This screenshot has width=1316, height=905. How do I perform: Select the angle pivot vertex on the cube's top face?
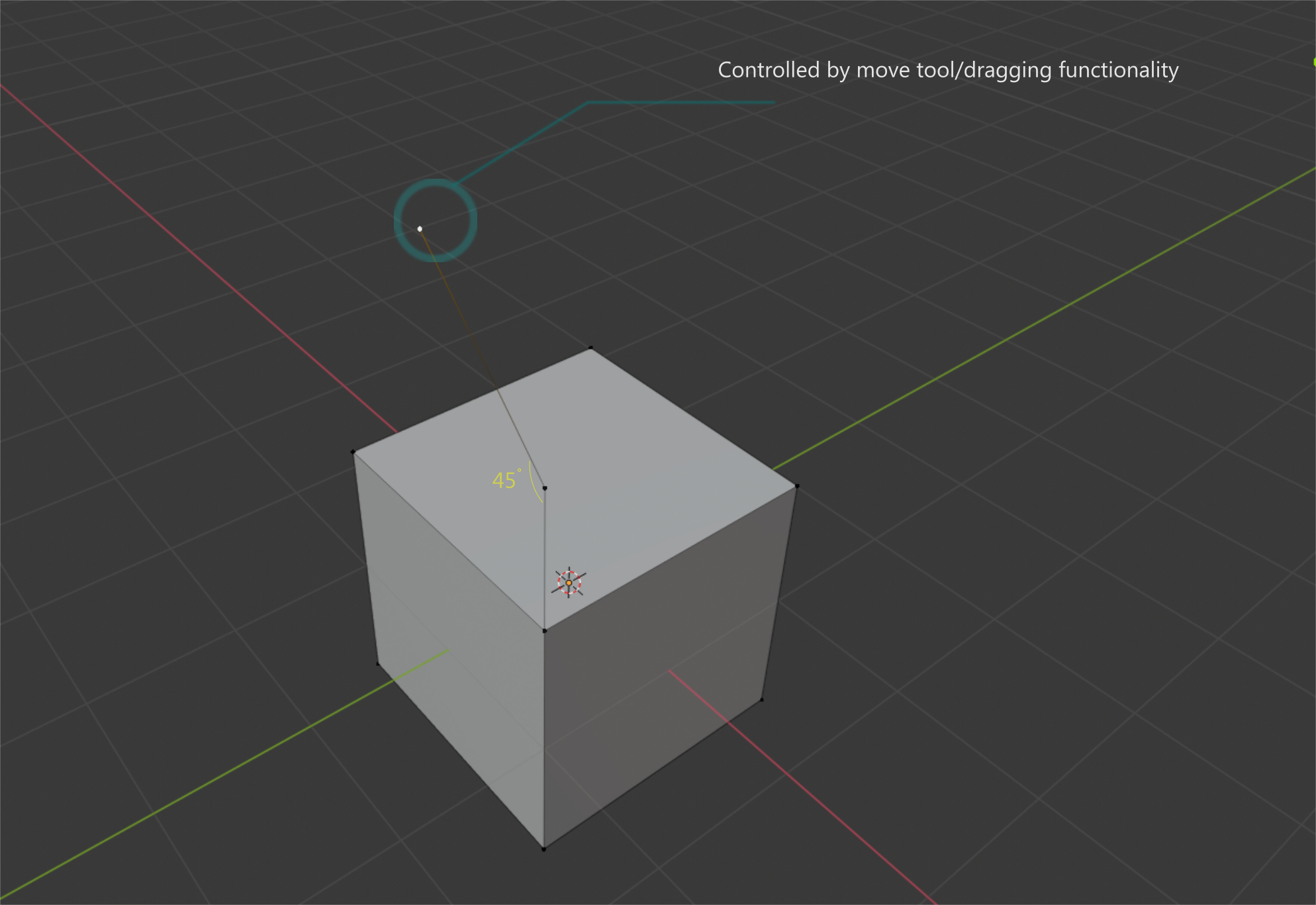point(545,488)
